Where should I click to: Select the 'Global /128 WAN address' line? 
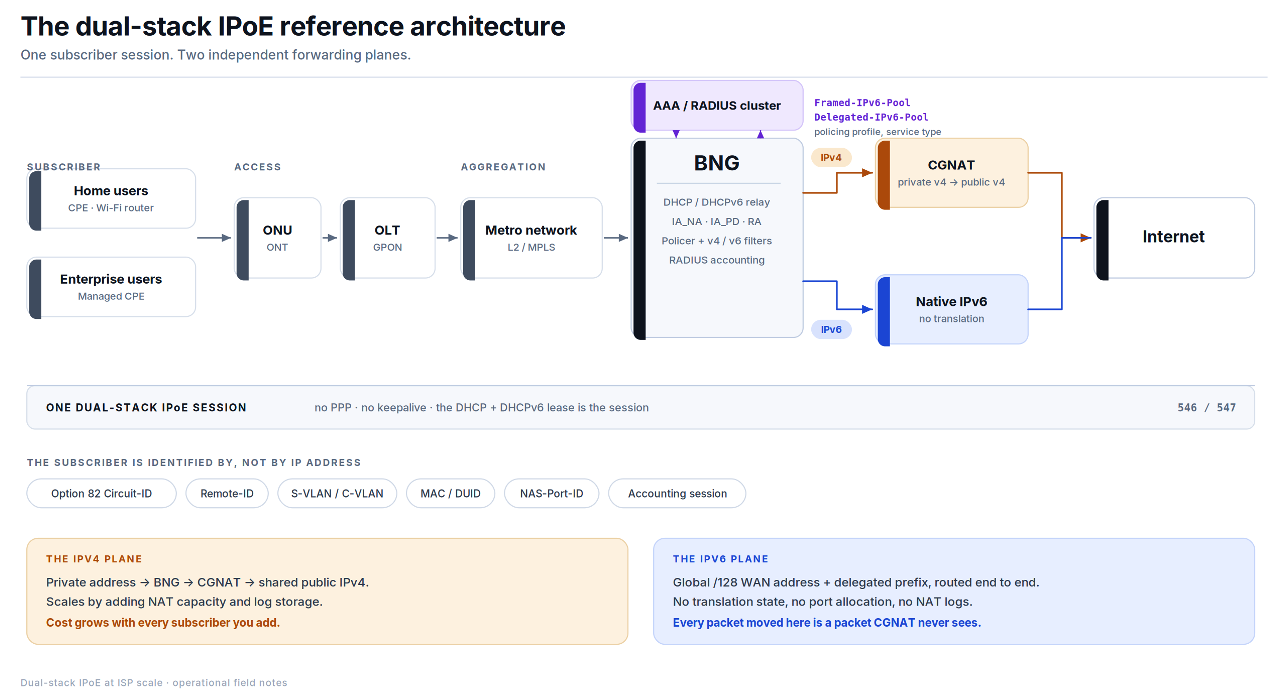click(x=856, y=582)
